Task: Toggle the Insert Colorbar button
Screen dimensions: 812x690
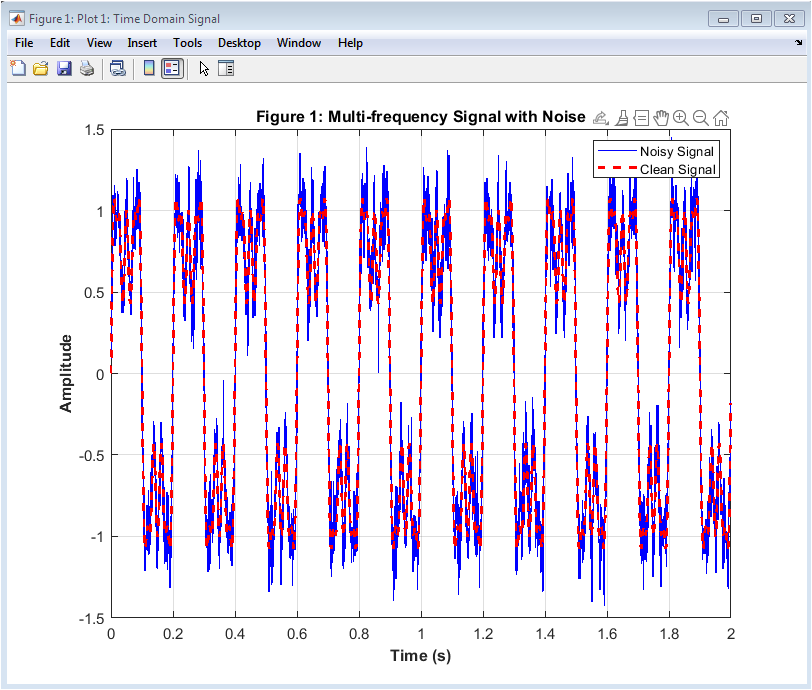Action: click(x=149, y=68)
